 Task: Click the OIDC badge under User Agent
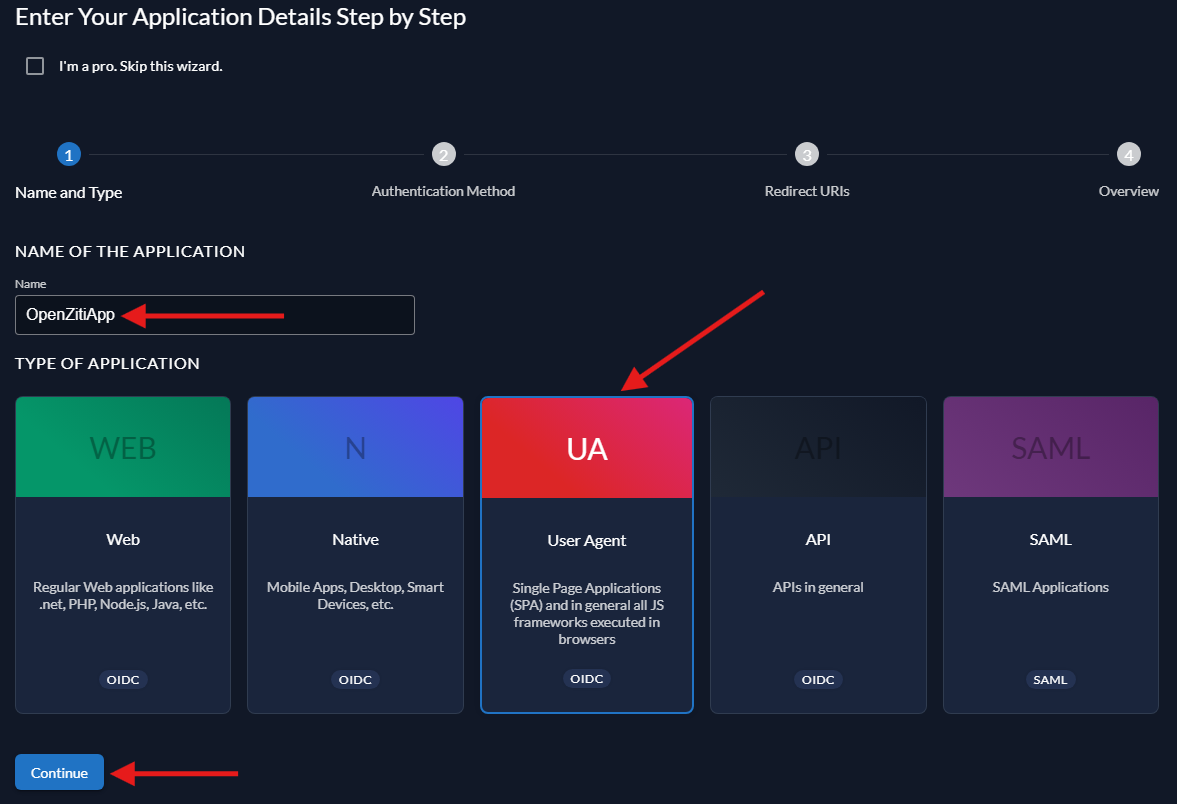click(586, 678)
